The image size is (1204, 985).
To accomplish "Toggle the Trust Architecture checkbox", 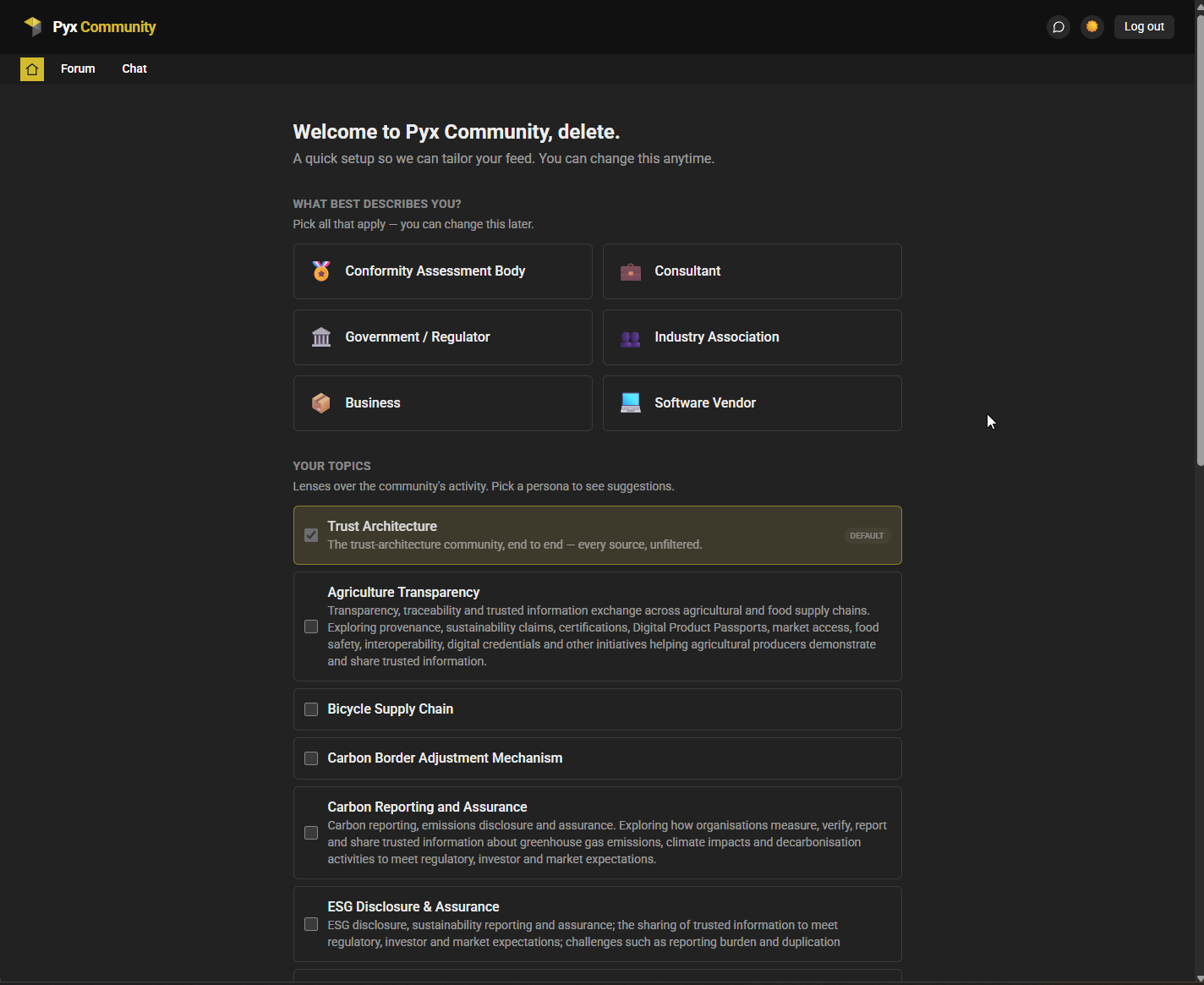I will pos(311,535).
